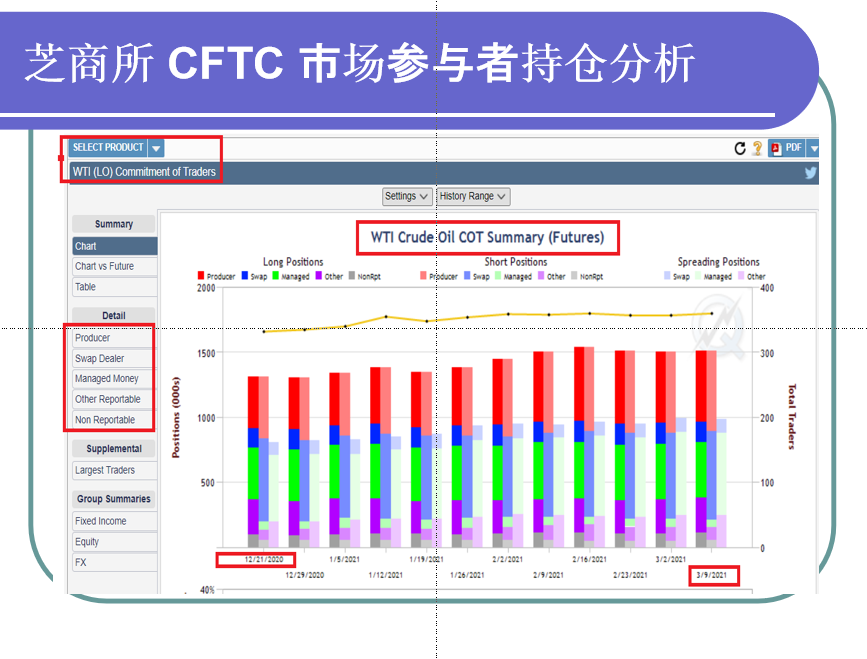The width and height of the screenshot is (867, 659).
Task: Click the Long Positions legend heading
Action: click(293, 261)
